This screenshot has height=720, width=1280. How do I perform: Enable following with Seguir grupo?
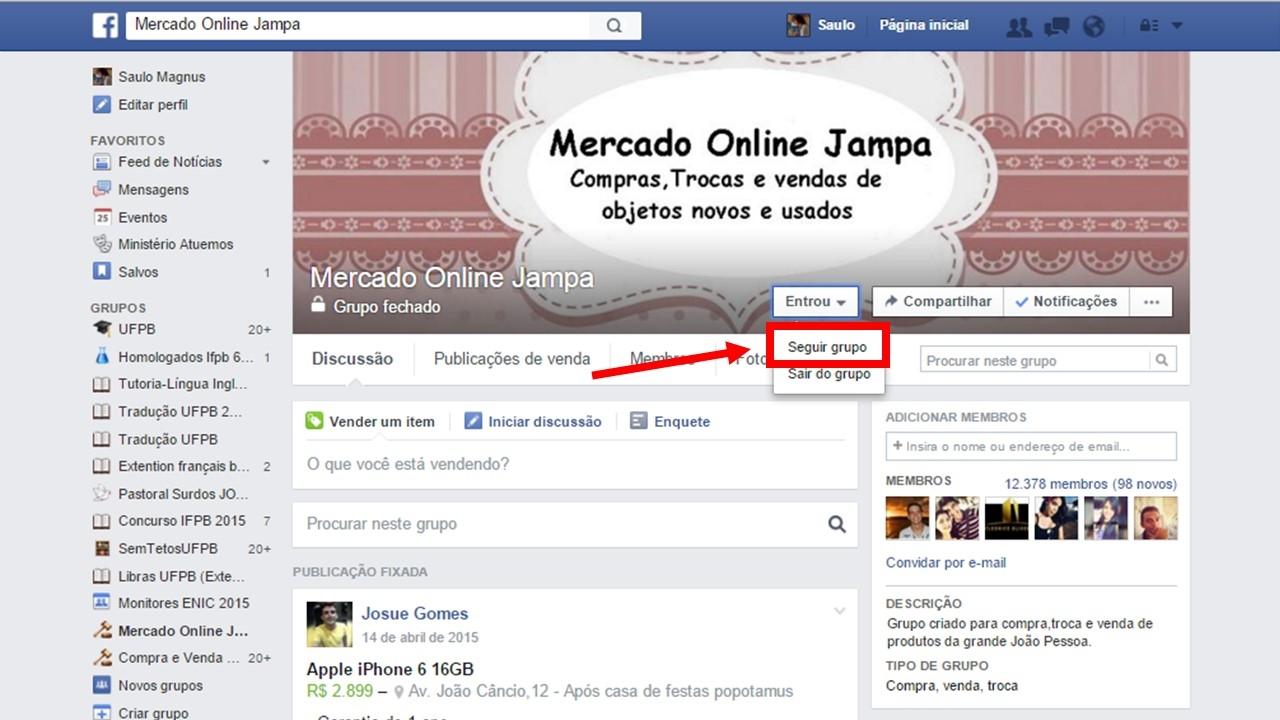tap(827, 345)
